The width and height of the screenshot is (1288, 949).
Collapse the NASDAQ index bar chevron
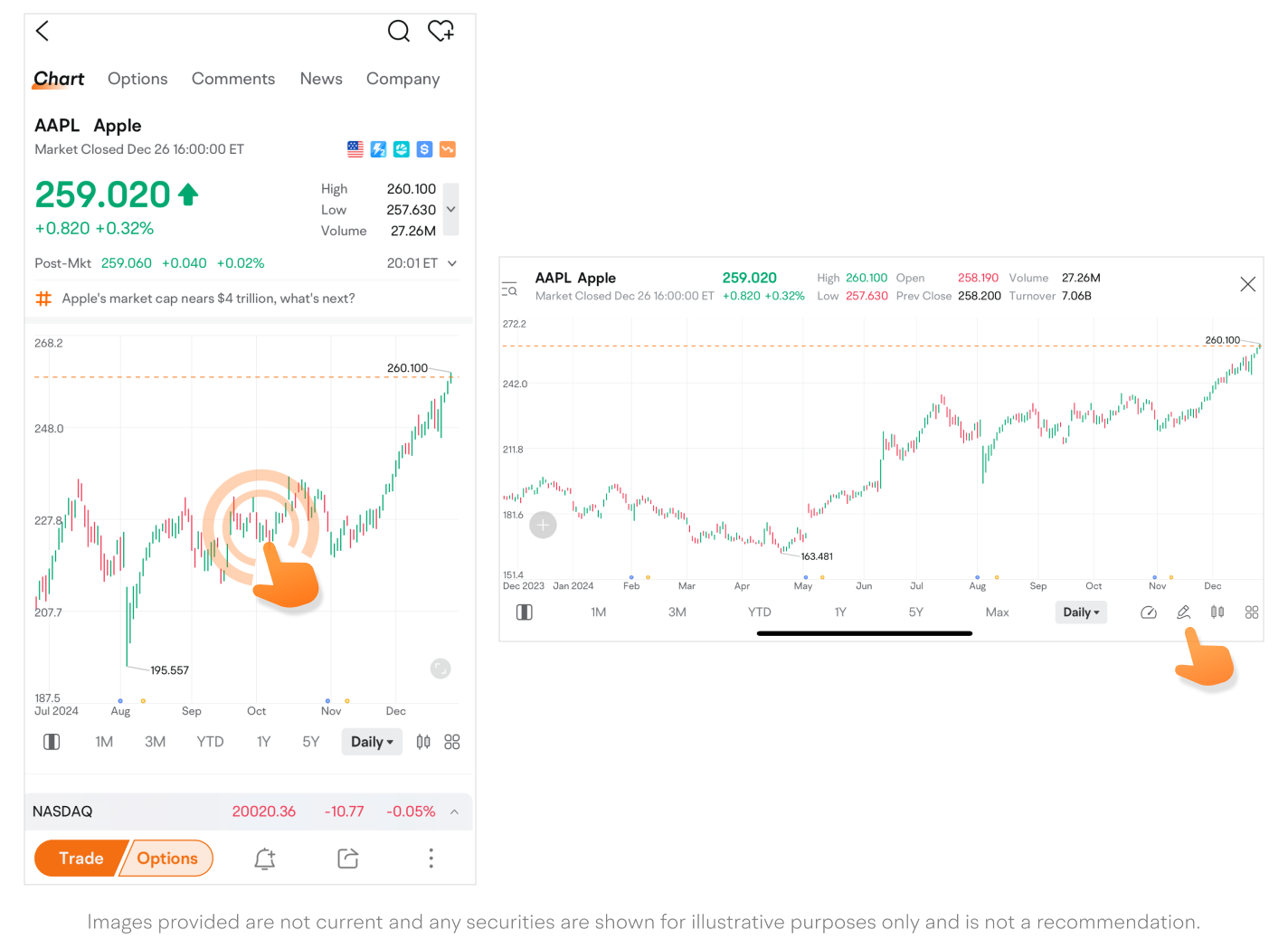coord(454,811)
